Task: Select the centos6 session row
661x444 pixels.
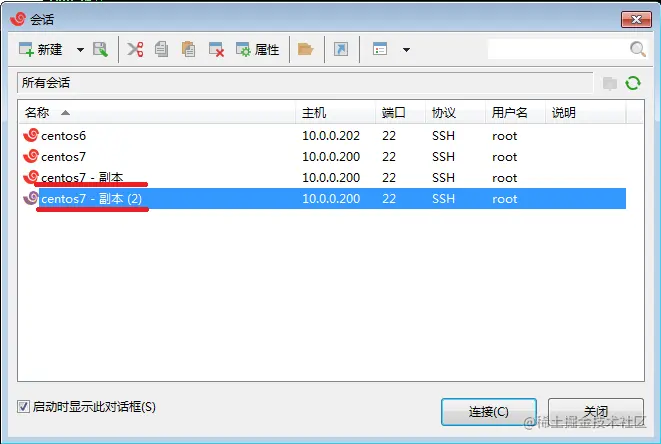Action: 322,136
